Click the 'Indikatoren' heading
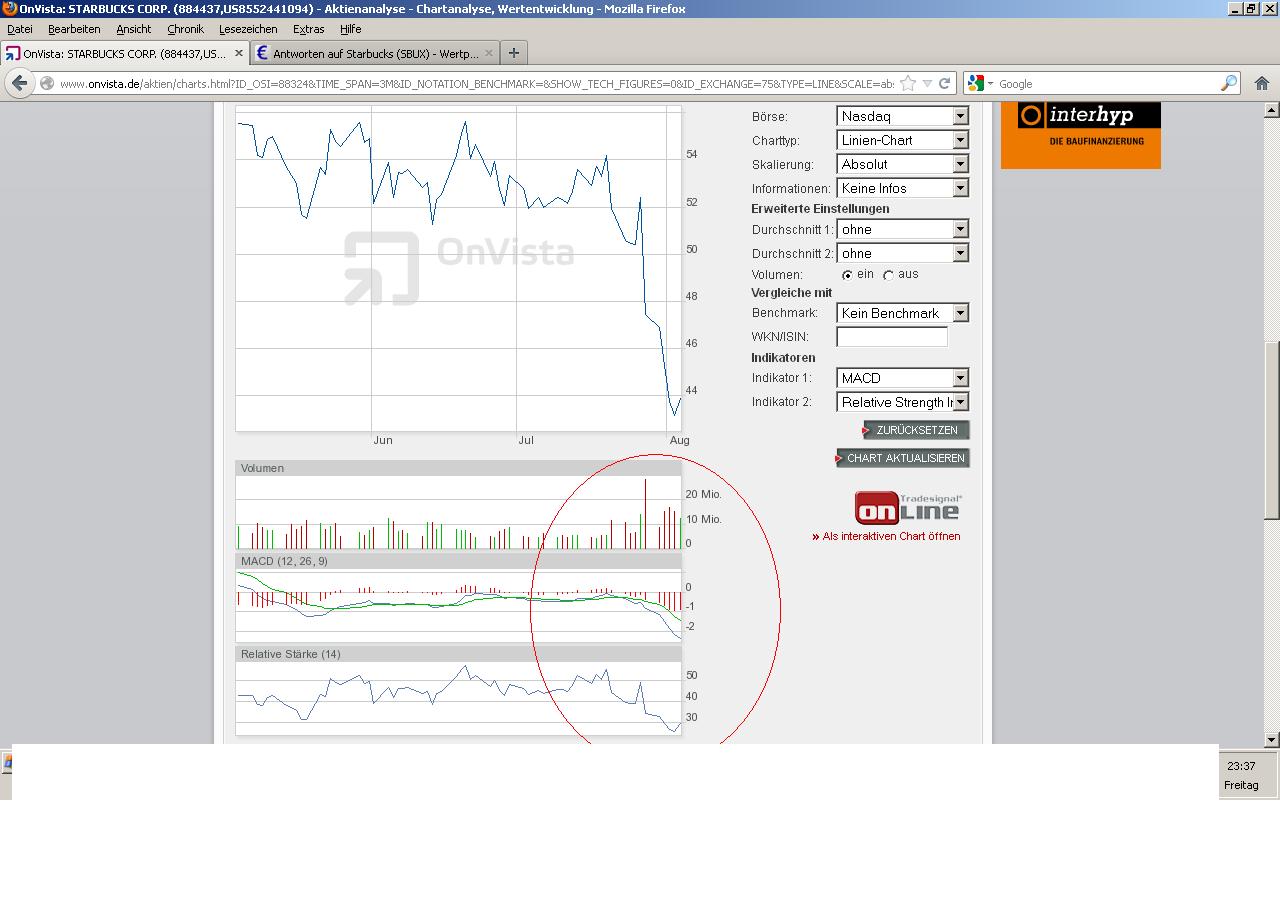The width and height of the screenshot is (1280, 900). [783, 358]
